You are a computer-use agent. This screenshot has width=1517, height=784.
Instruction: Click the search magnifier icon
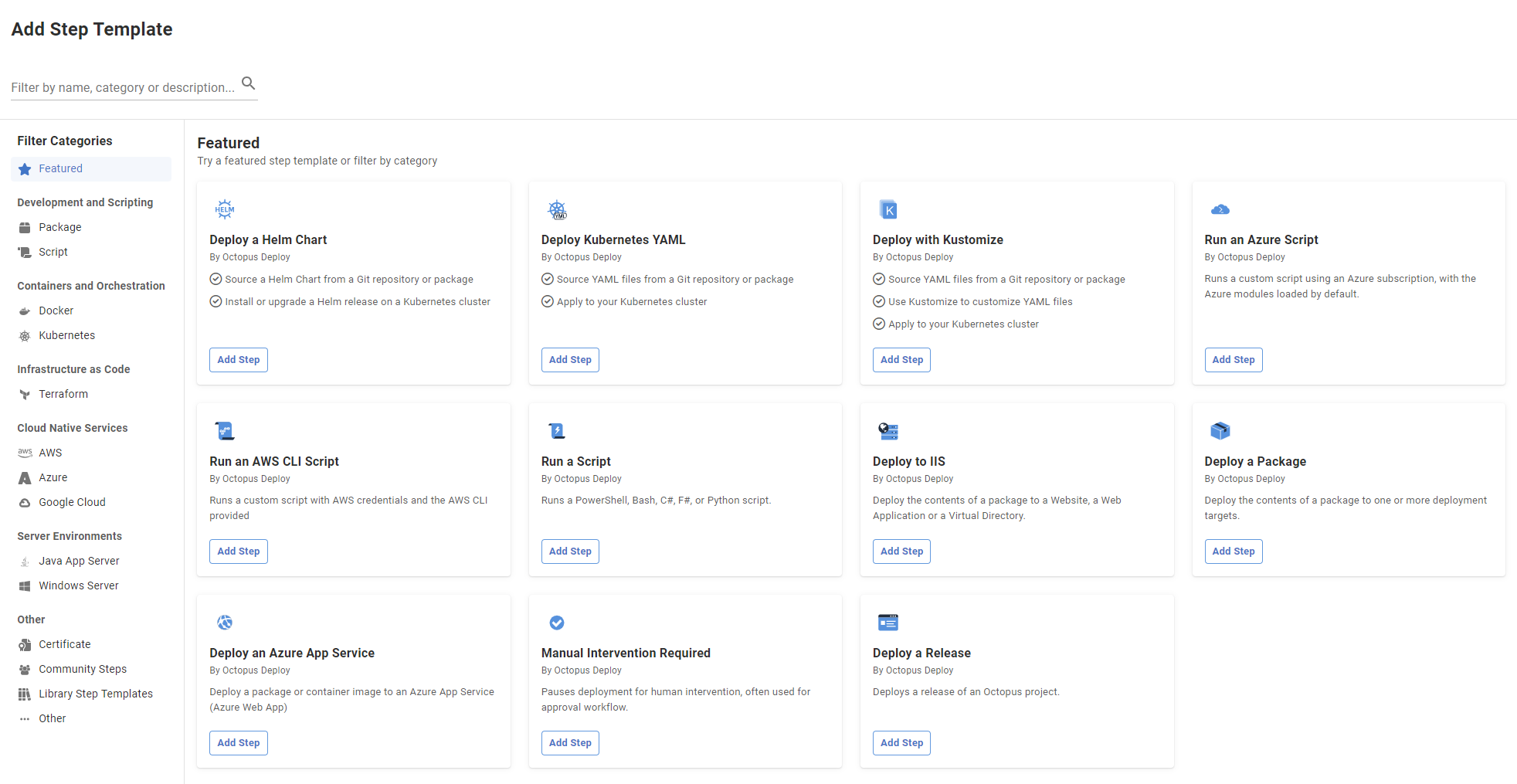click(248, 83)
